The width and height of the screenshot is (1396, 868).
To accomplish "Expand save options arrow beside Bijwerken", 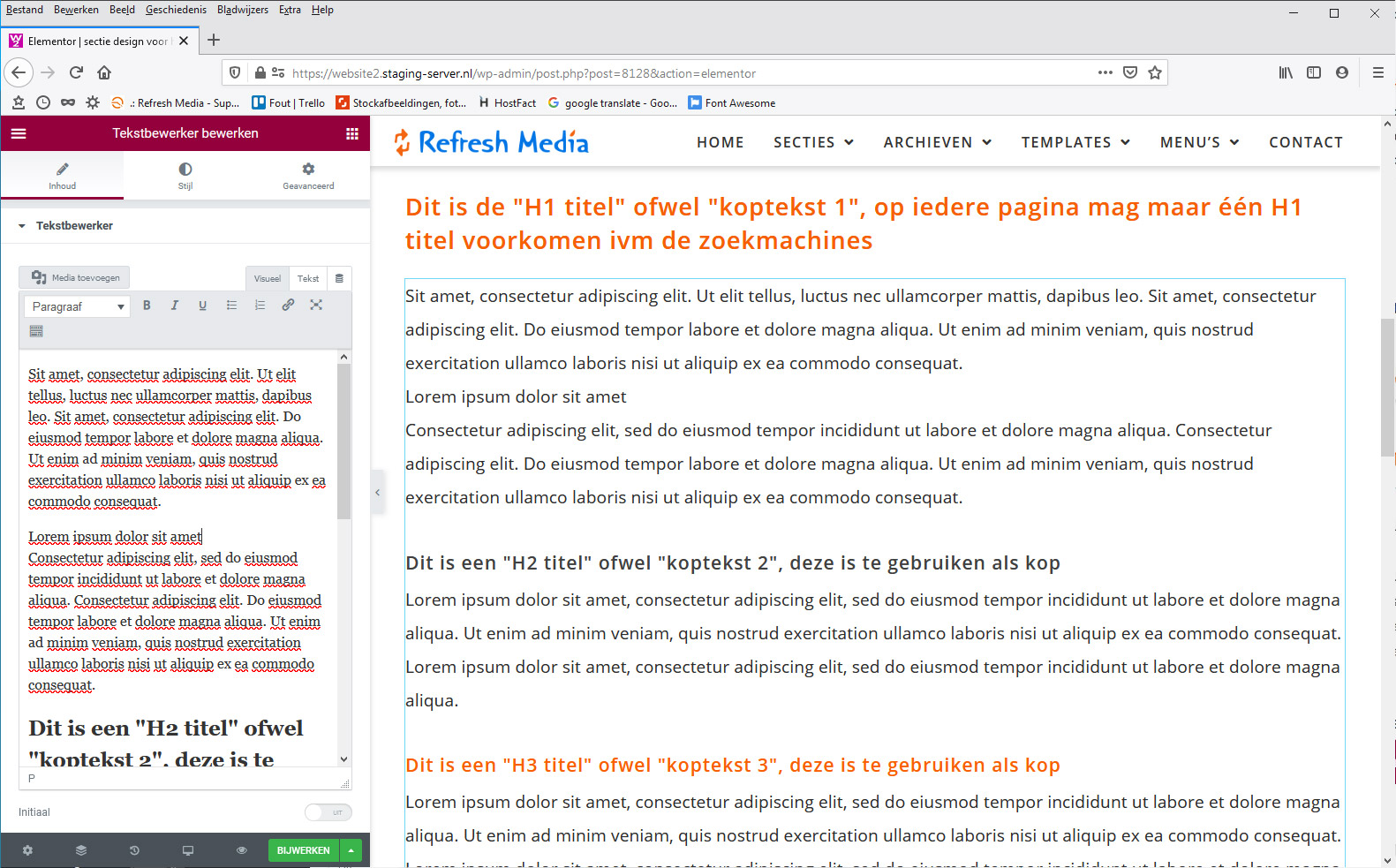I will pyautogui.click(x=351, y=850).
